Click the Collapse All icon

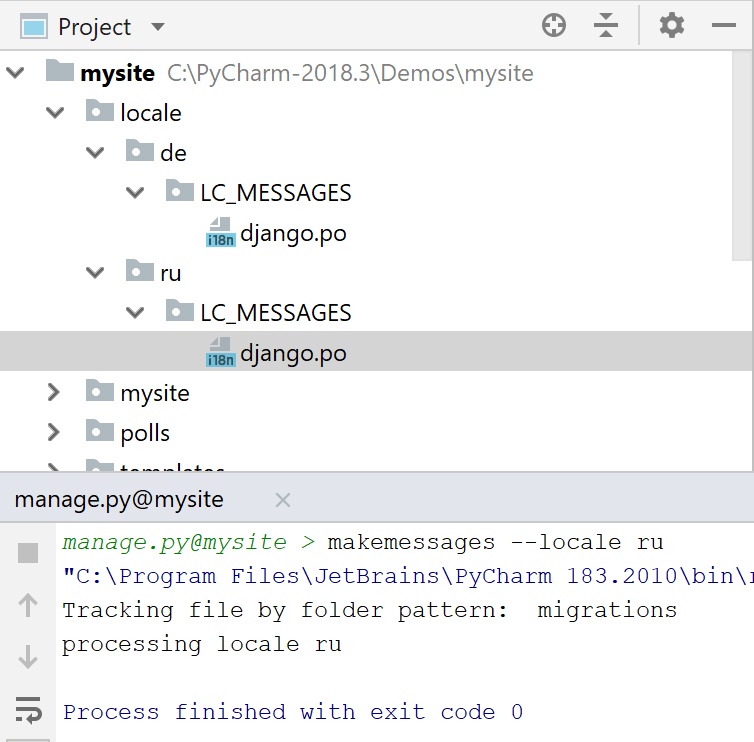click(x=606, y=25)
